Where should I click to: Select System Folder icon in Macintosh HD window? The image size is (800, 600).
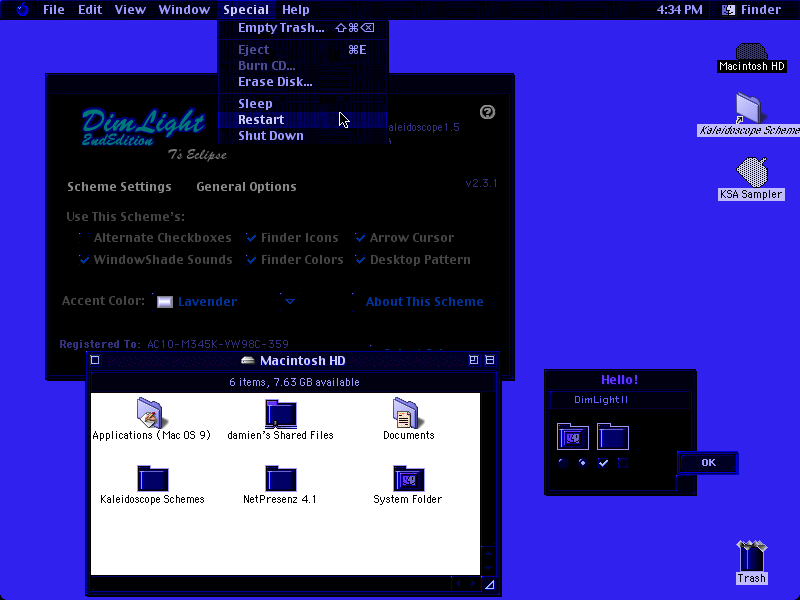pyautogui.click(x=409, y=479)
